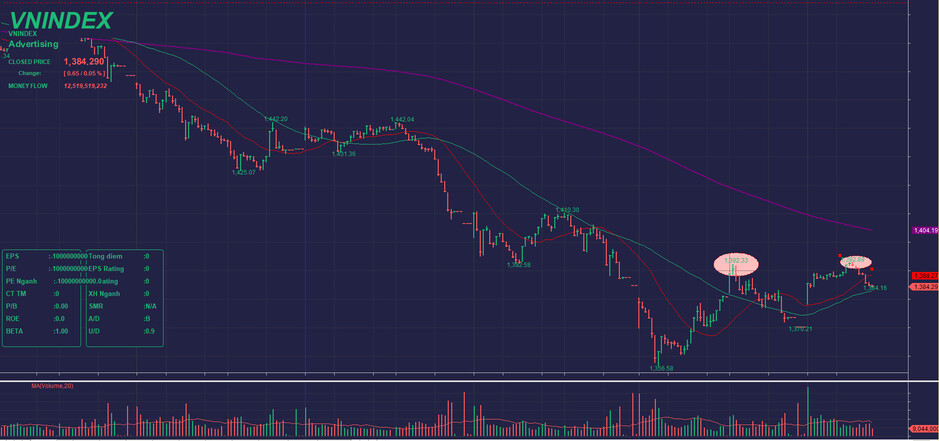
Task: Click the MA(Volume,20) indicator label
Action: click(53, 386)
